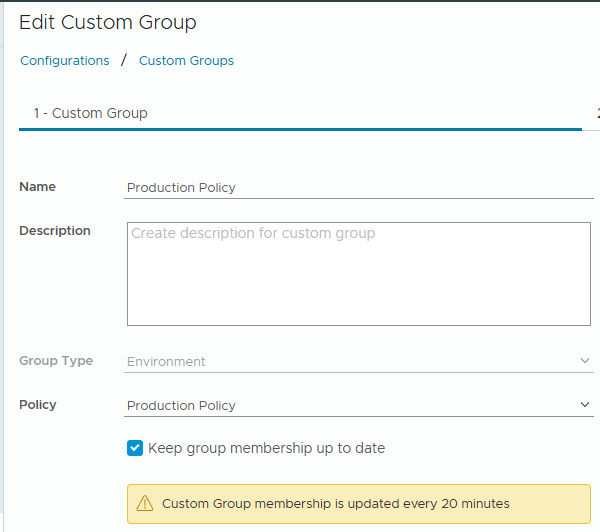
Task: Open the Group Type dropdown showing Environment
Action: [350, 361]
